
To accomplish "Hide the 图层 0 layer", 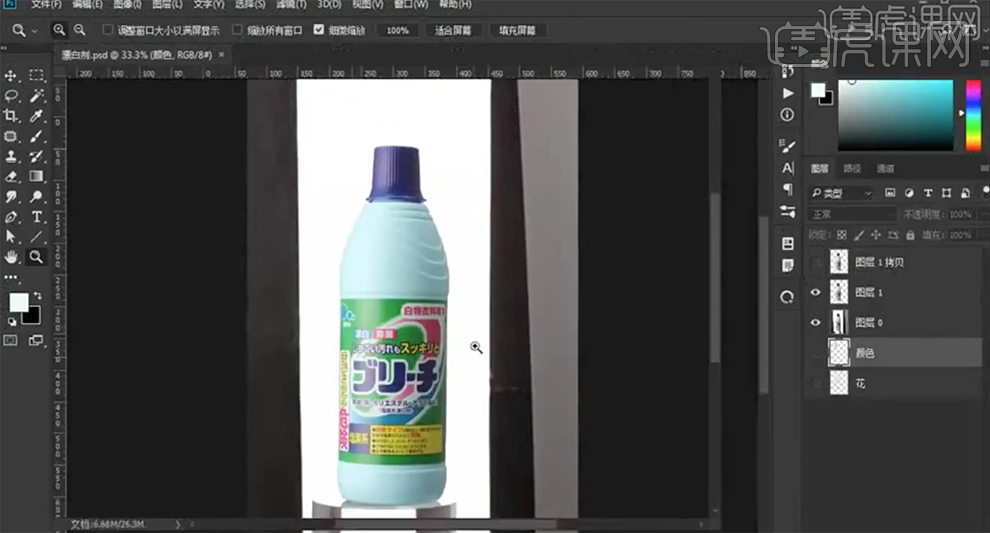I will click(817, 322).
